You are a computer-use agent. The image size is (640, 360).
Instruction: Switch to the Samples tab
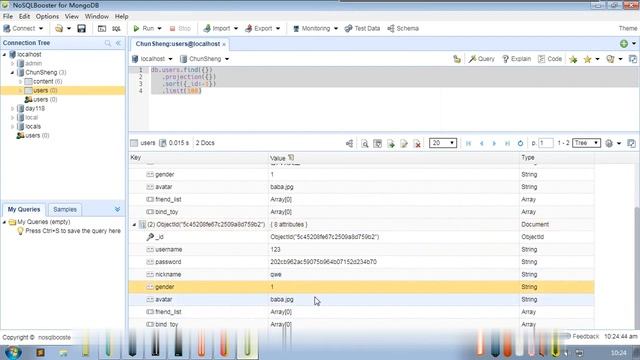point(65,209)
